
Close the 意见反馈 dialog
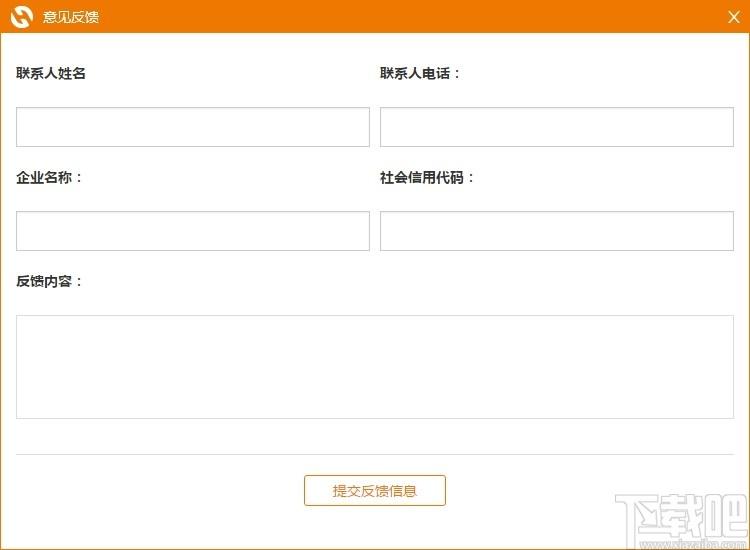(734, 18)
